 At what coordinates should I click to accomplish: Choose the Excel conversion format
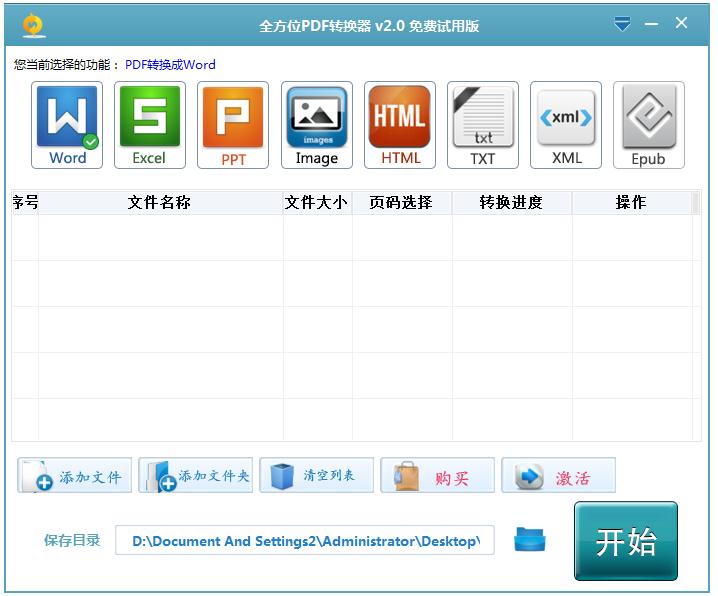pyautogui.click(x=150, y=125)
